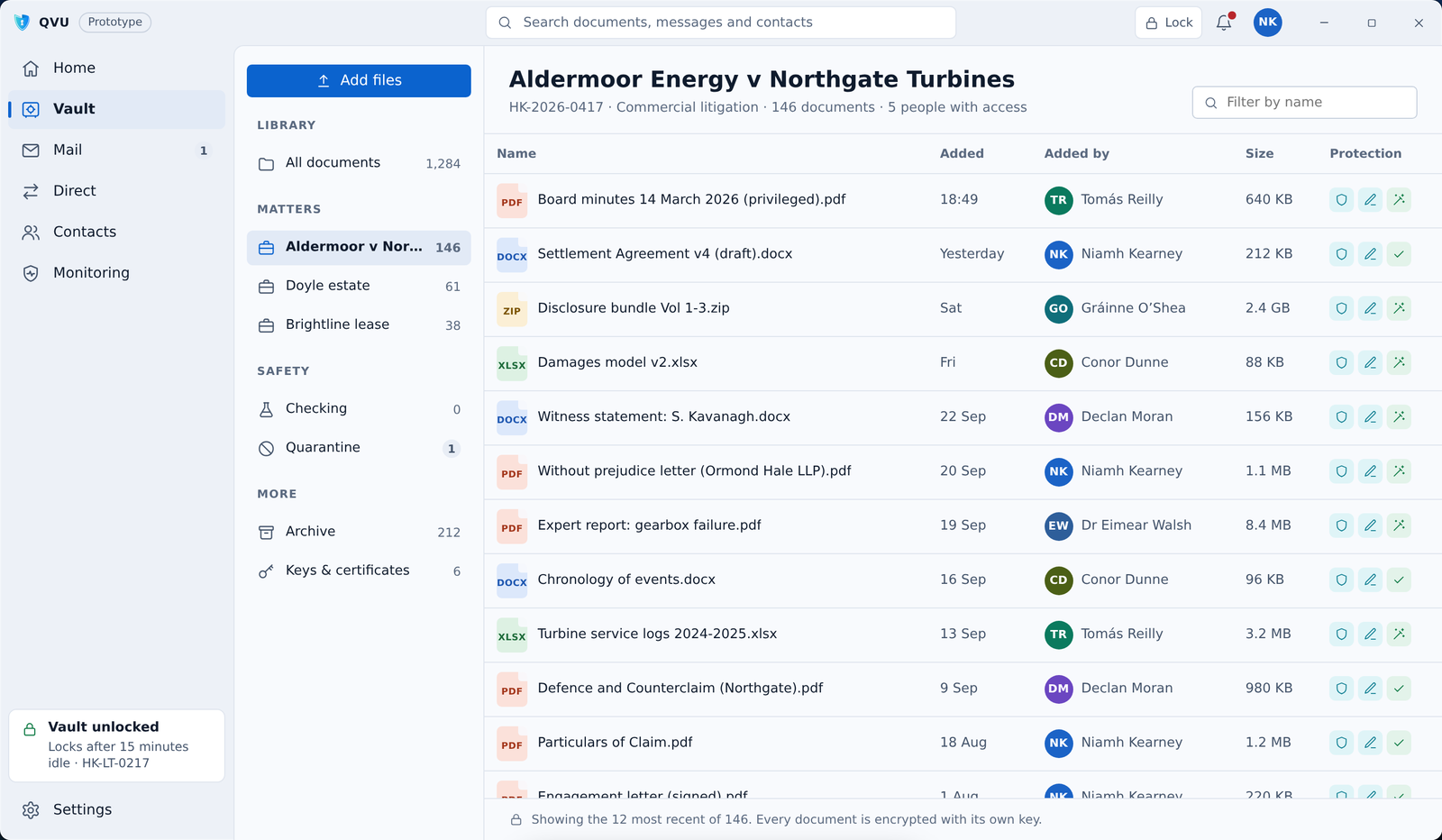
Task: Open Keys & certificates
Action: point(359,571)
